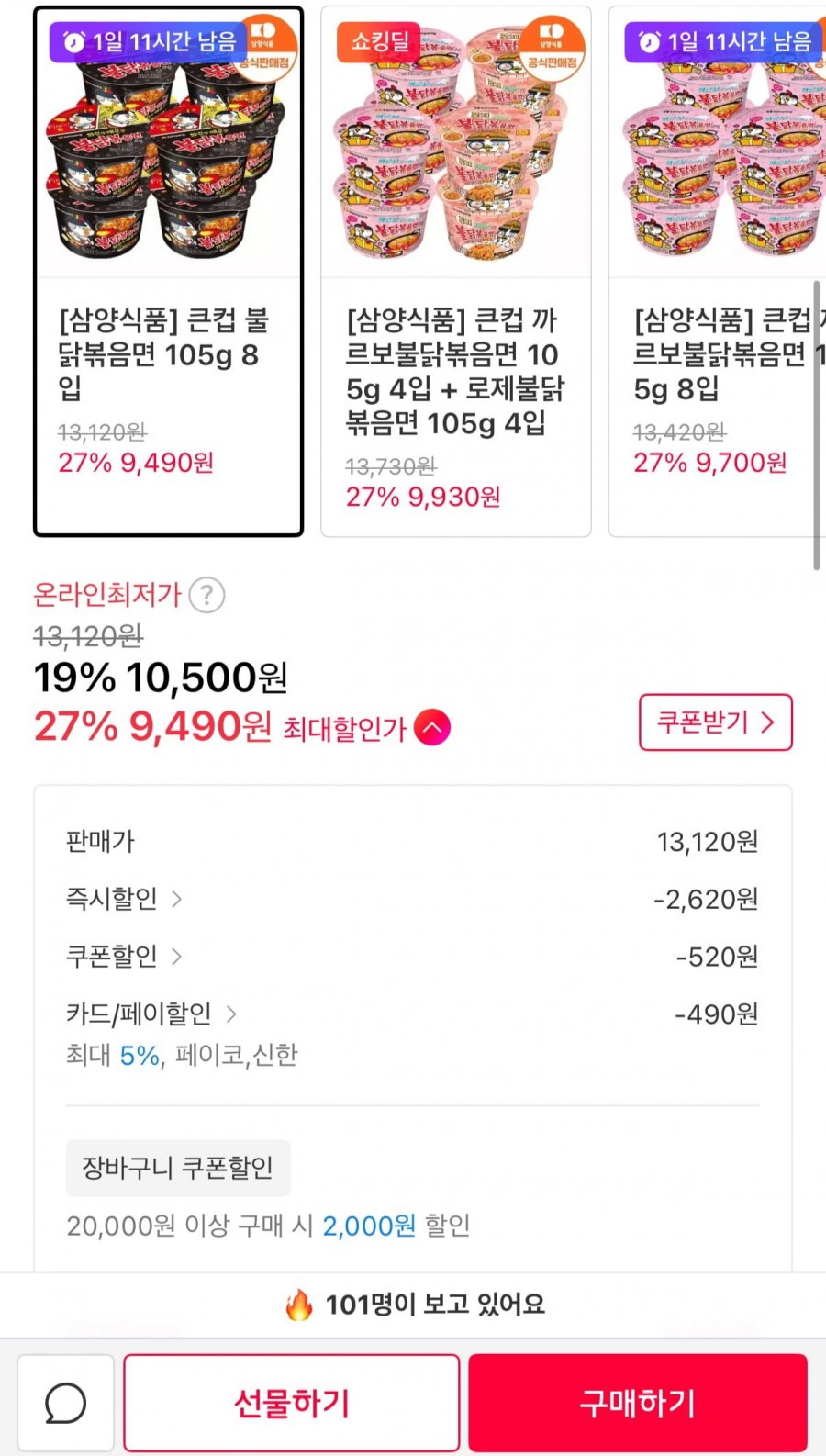Click the vertical scrollbar on the right edge
Image resolution: width=826 pixels, height=1456 pixels.
[816, 422]
